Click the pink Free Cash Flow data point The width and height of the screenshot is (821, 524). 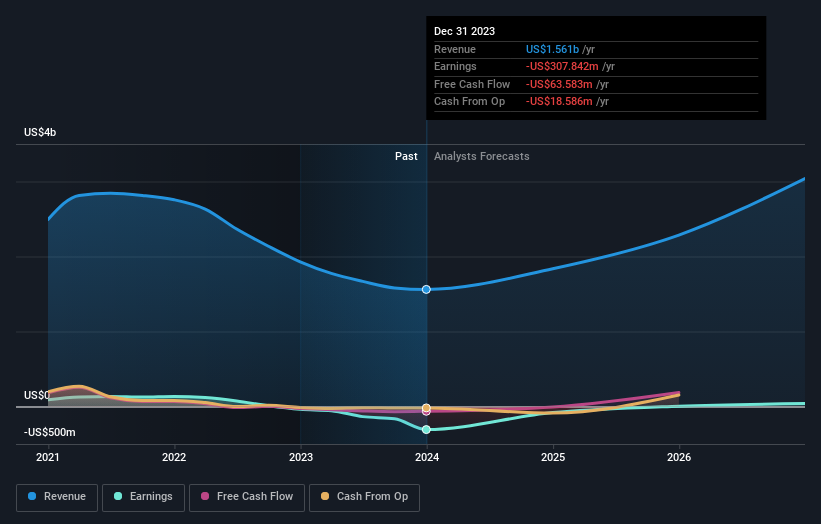tap(426, 413)
